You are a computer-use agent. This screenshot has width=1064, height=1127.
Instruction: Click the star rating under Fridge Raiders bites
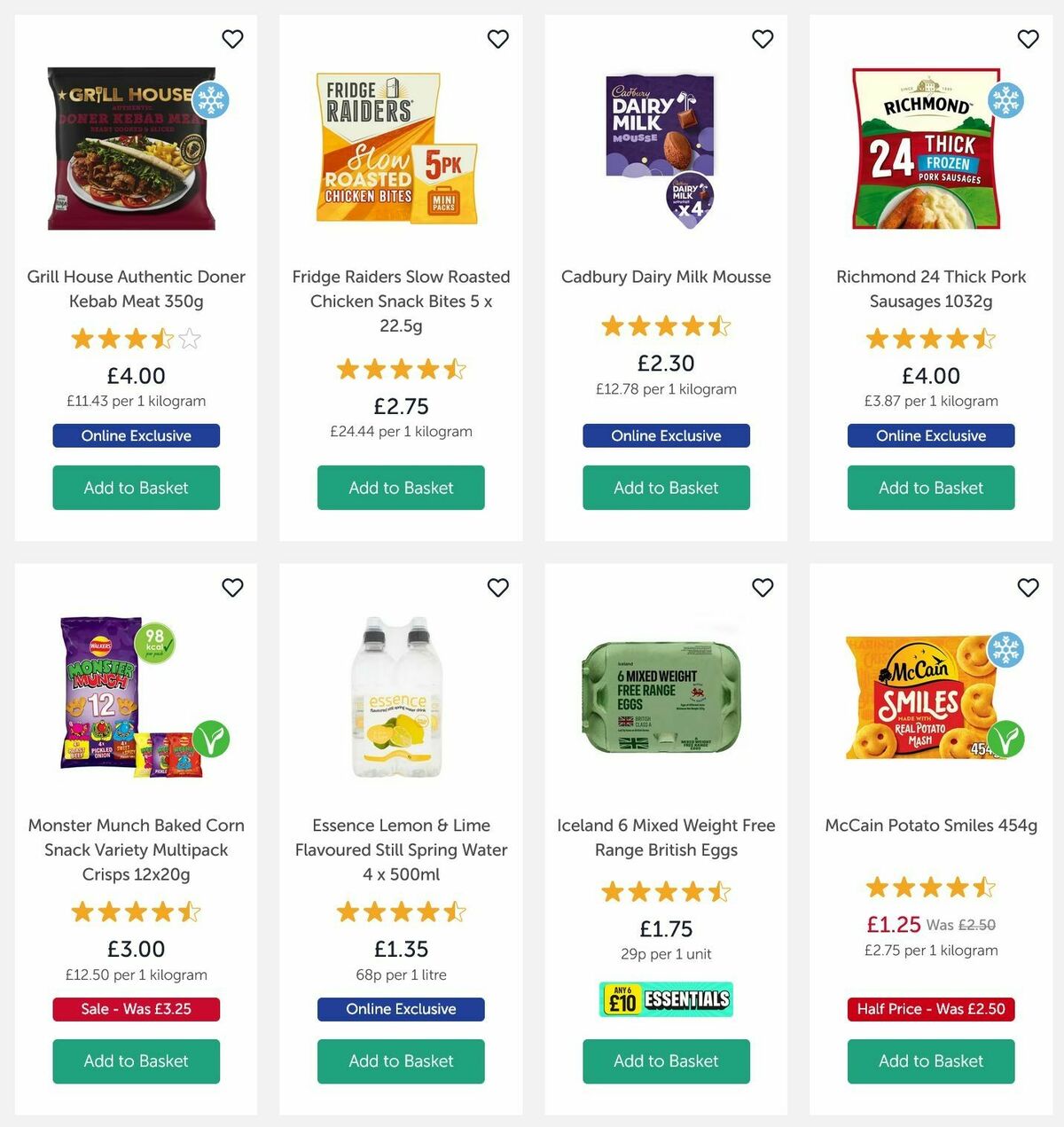click(400, 369)
